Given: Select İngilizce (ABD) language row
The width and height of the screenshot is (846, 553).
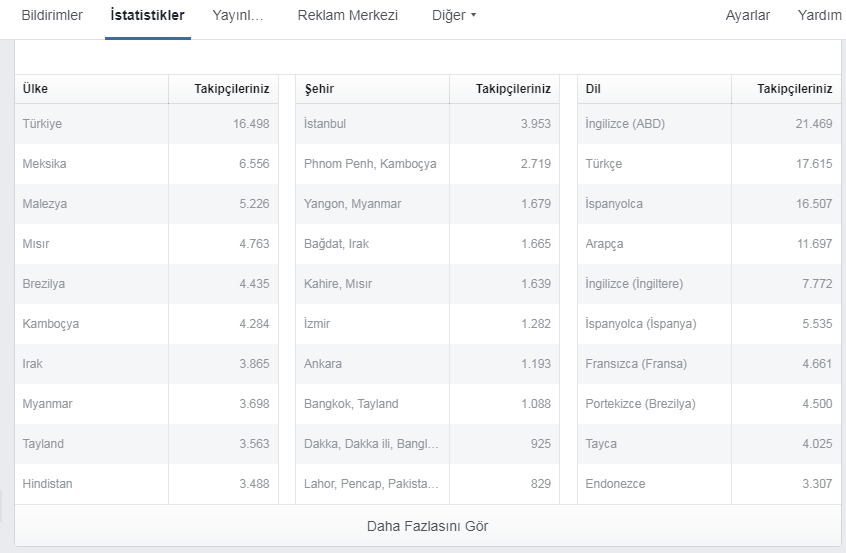Looking at the screenshot, I should click(x=709, y=124).
